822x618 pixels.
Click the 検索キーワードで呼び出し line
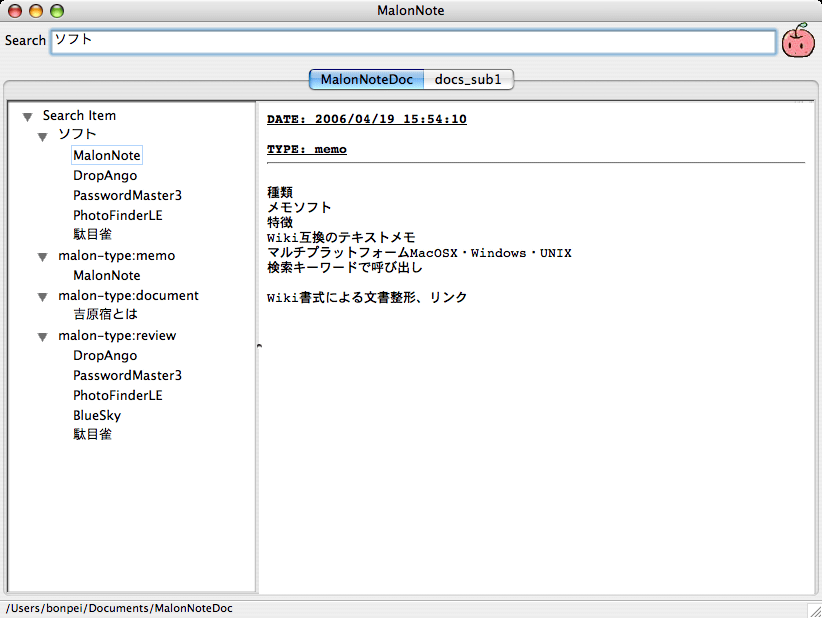pos(344,267)
